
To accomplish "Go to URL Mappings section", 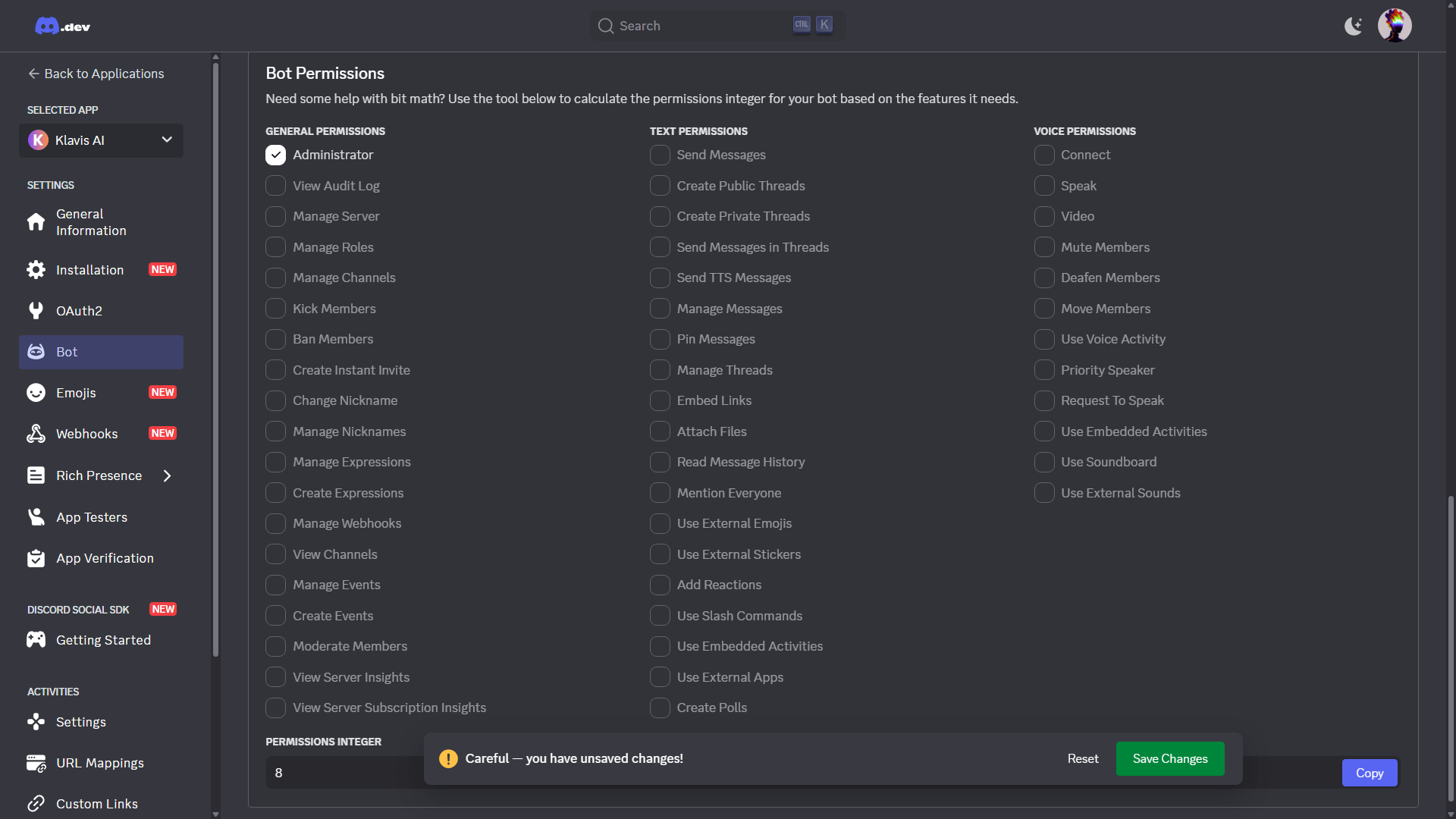I will [x=99, y=763].
